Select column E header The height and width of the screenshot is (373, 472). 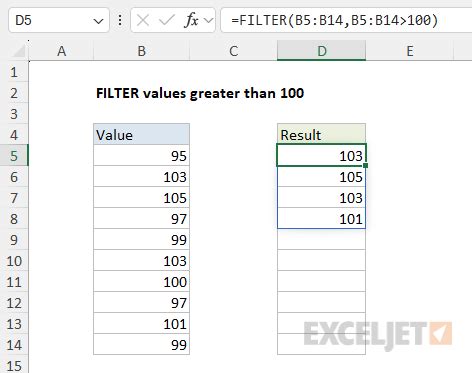[x=410, y=51]
